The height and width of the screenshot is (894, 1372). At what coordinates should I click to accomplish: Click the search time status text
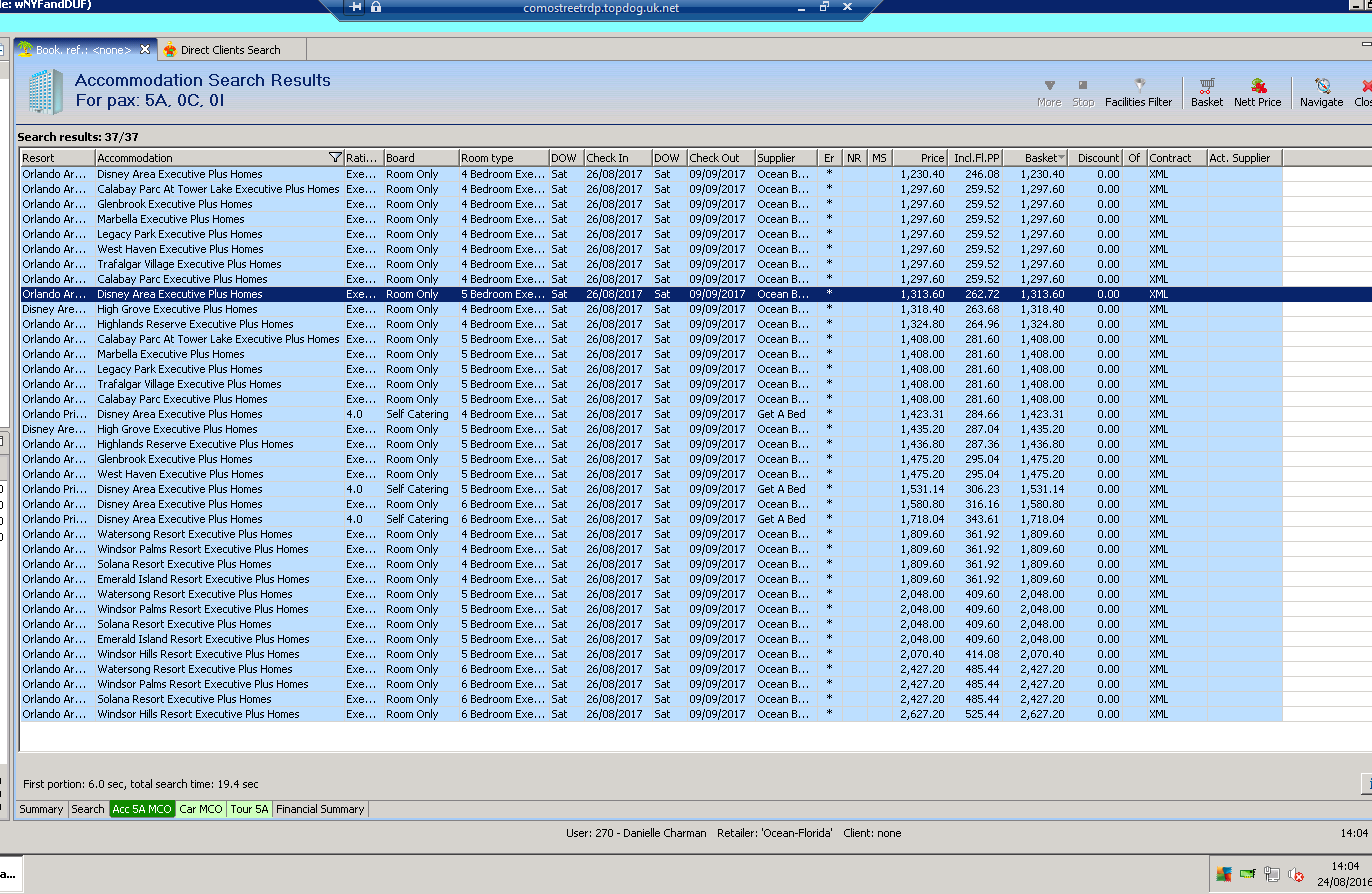140,784
